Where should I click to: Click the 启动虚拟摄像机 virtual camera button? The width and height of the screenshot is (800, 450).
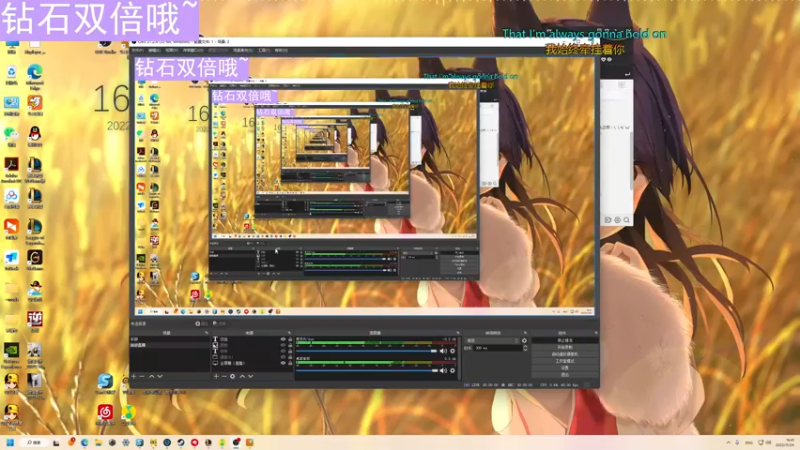pyautogui.click(x=565, y=354)
